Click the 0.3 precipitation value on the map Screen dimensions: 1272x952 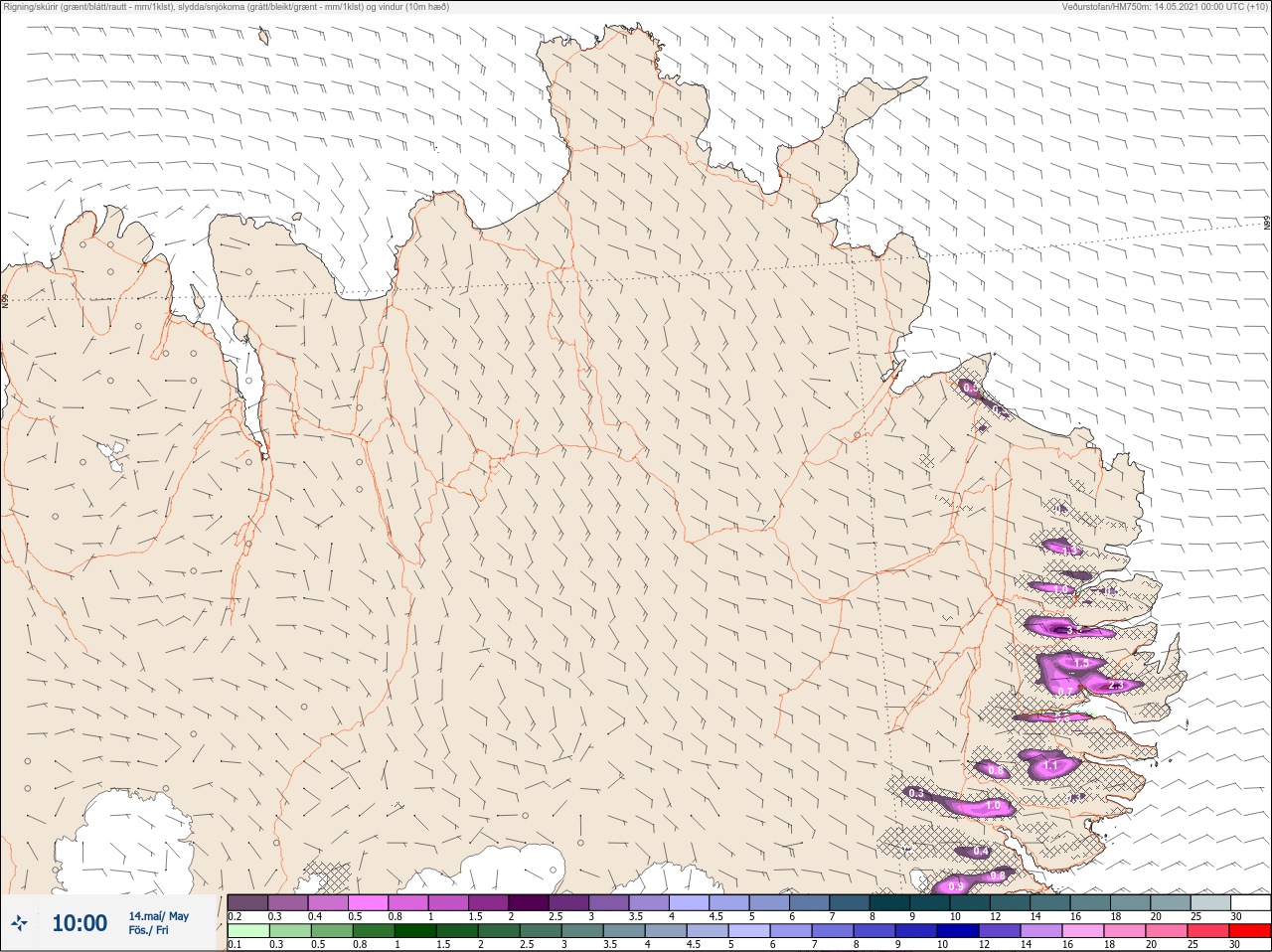coord(916,793)
